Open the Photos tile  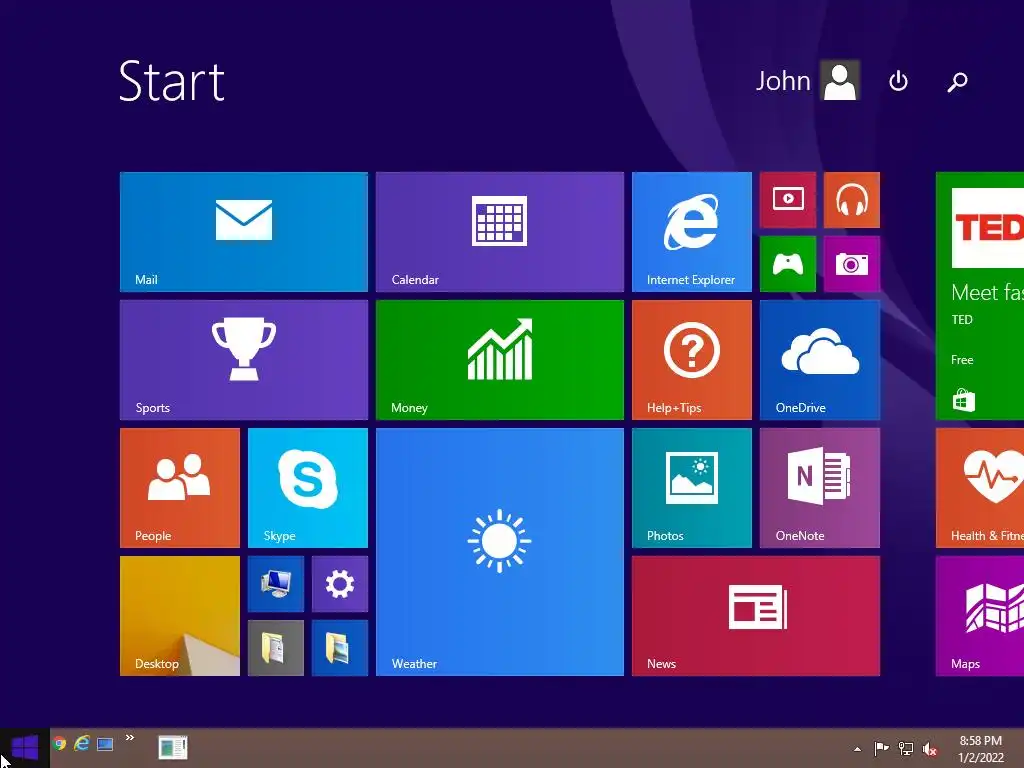coord(692,488)
